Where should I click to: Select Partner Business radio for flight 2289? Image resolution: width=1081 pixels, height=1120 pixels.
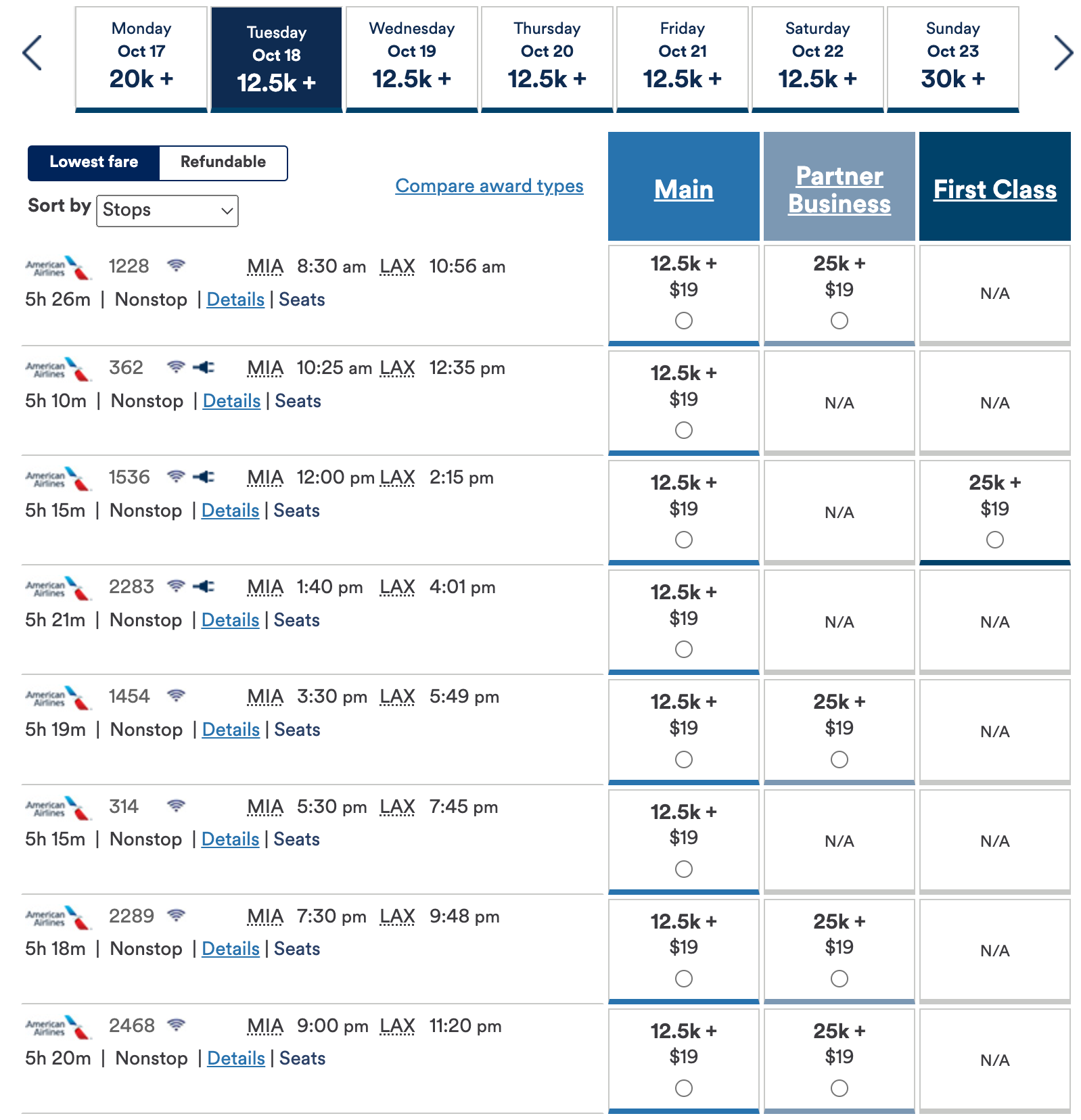tap(839, 979)
